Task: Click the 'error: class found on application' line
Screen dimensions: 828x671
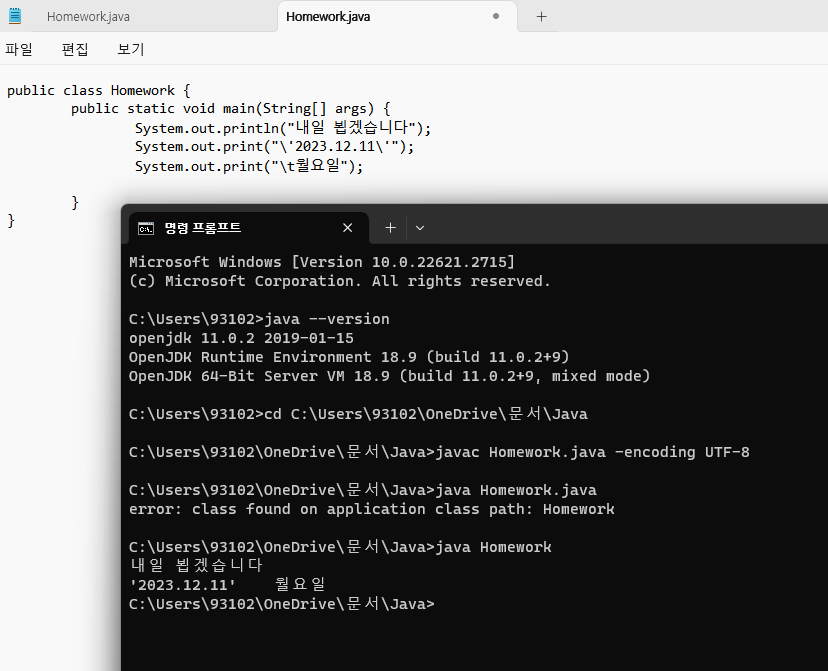Action: [x=372, y=509]
